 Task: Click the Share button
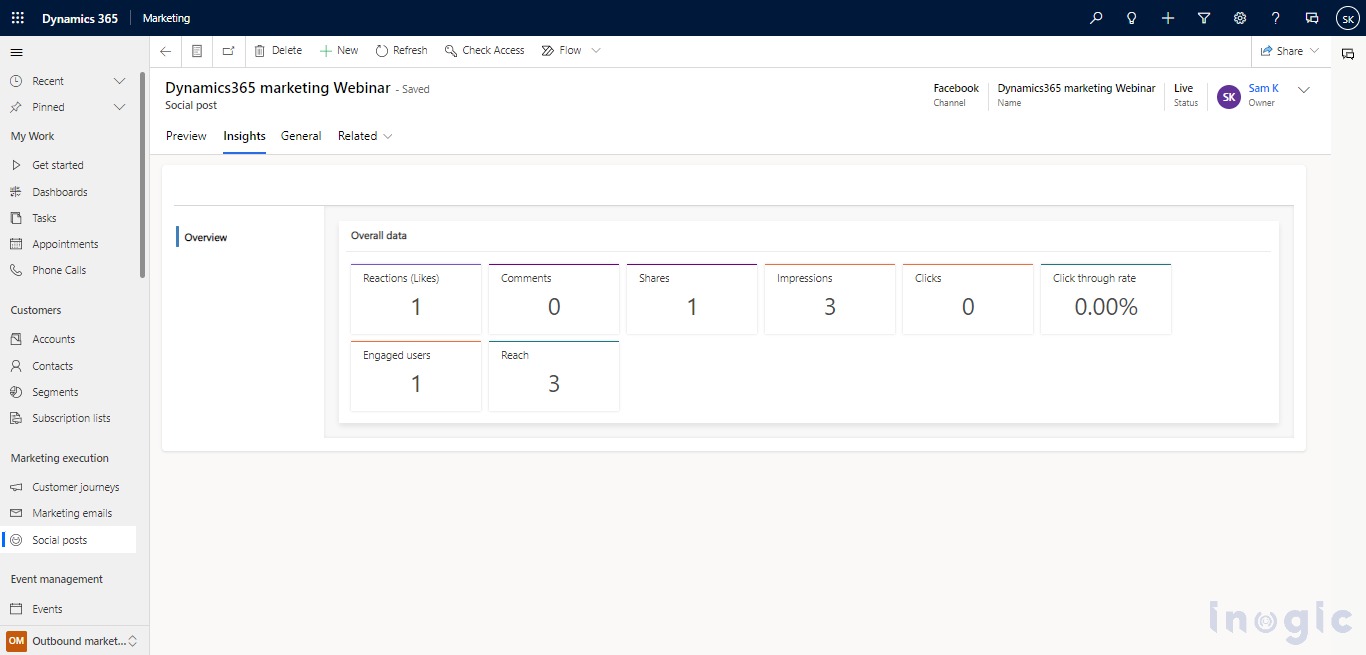click(x=1282, y=51)
